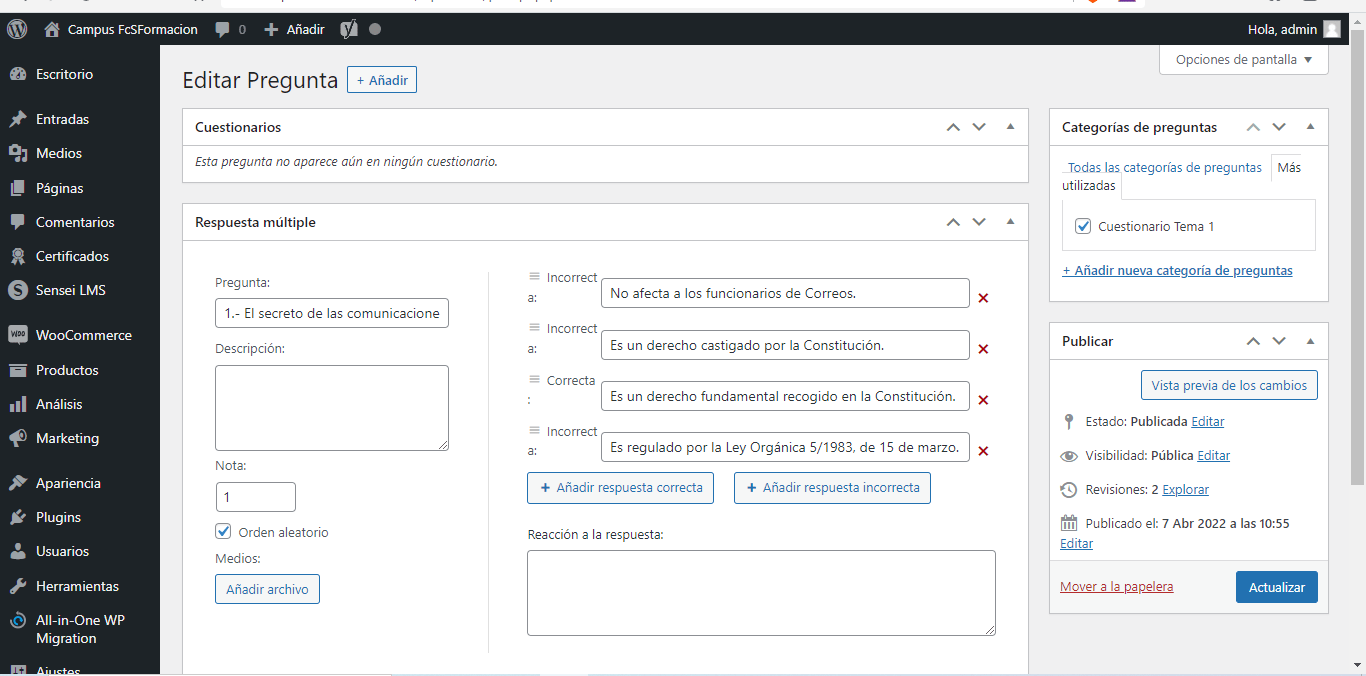Move Categorías de preguntas panel down

pyautogui.click(x=1279, y=127)
